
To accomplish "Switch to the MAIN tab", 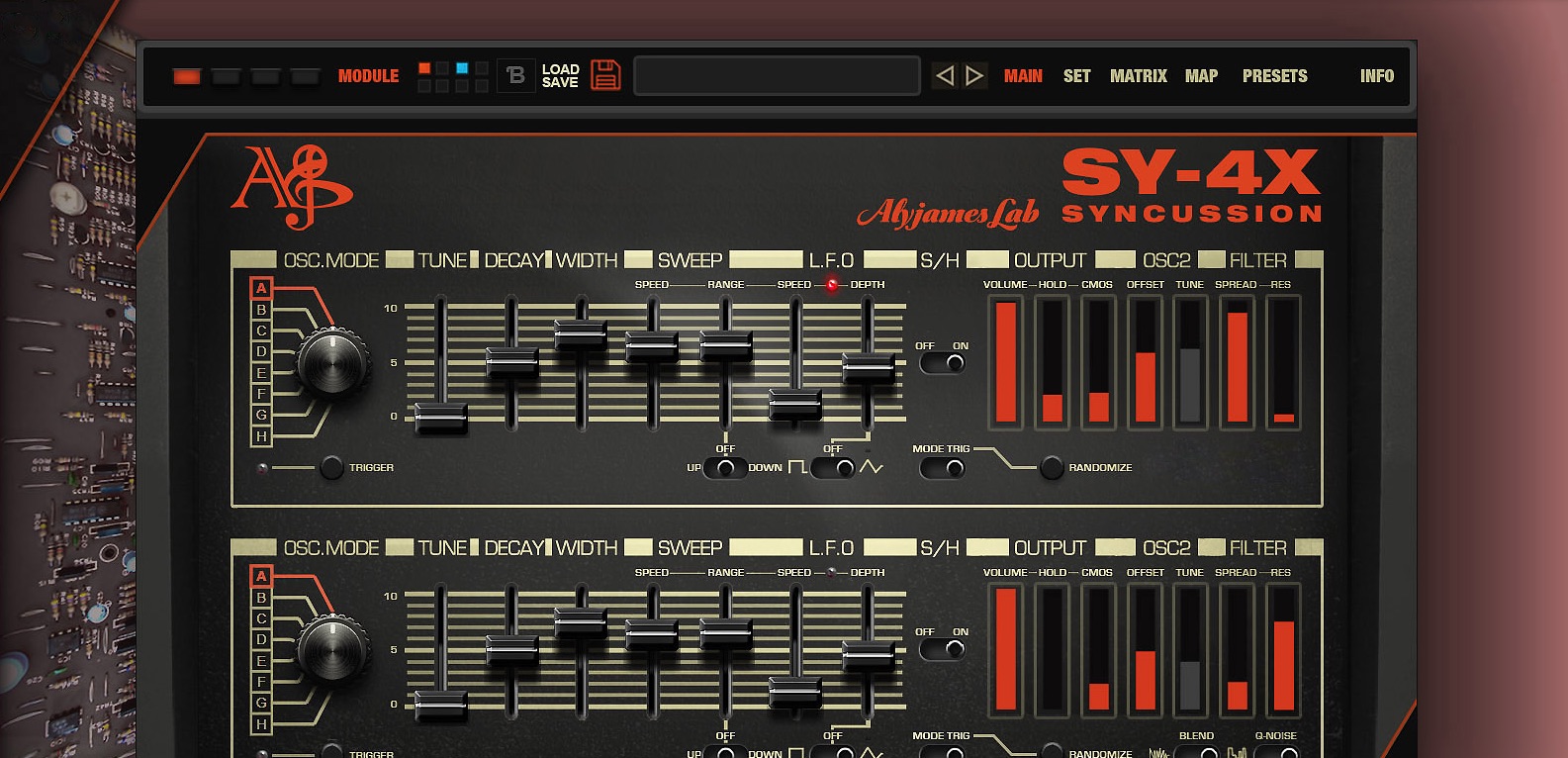I will point(1023,76).
